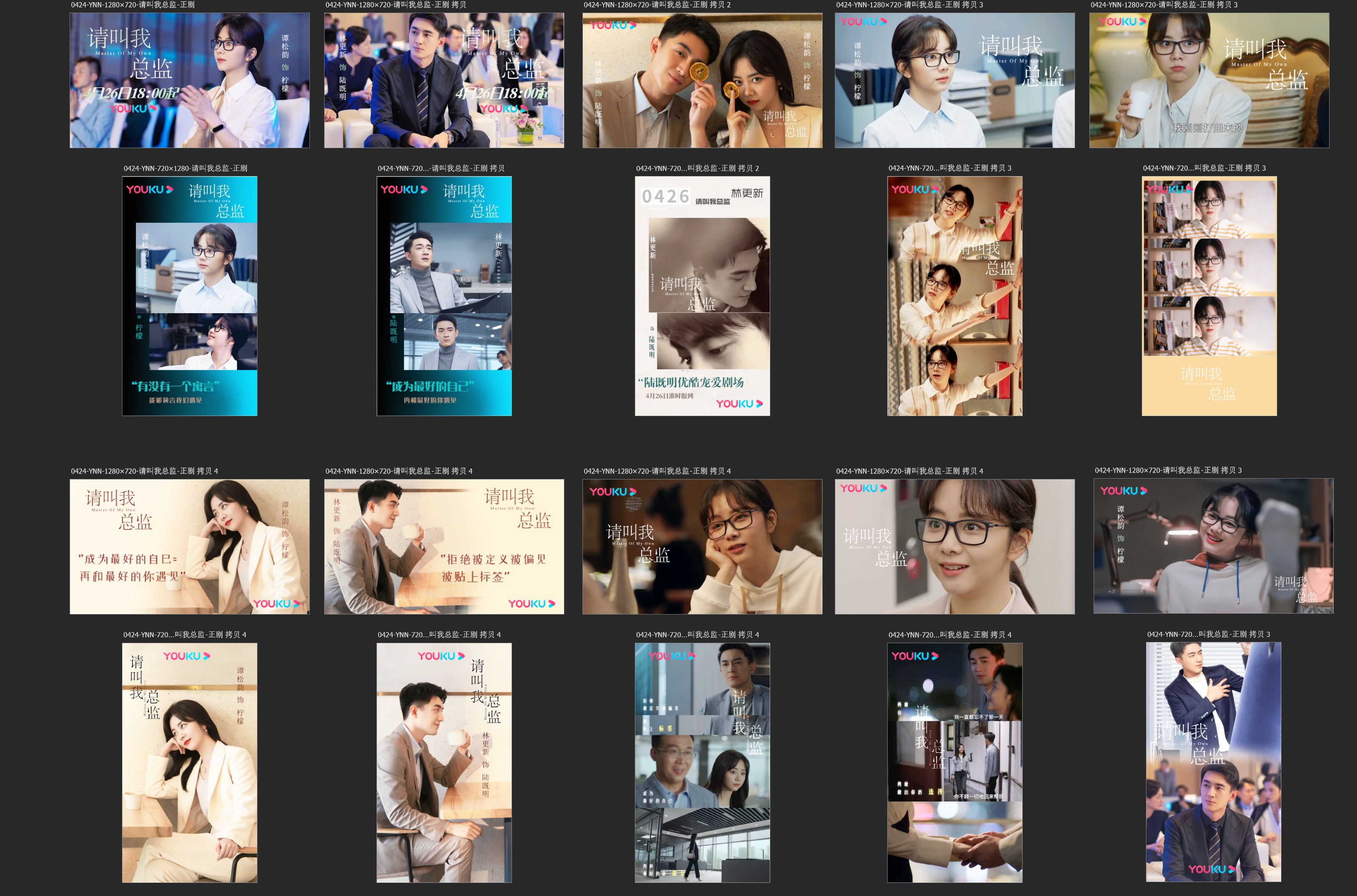The image size is (1357, 896).
Task: Select the artboard with the couple holding orange slices
Action: [x=702, y=81]
